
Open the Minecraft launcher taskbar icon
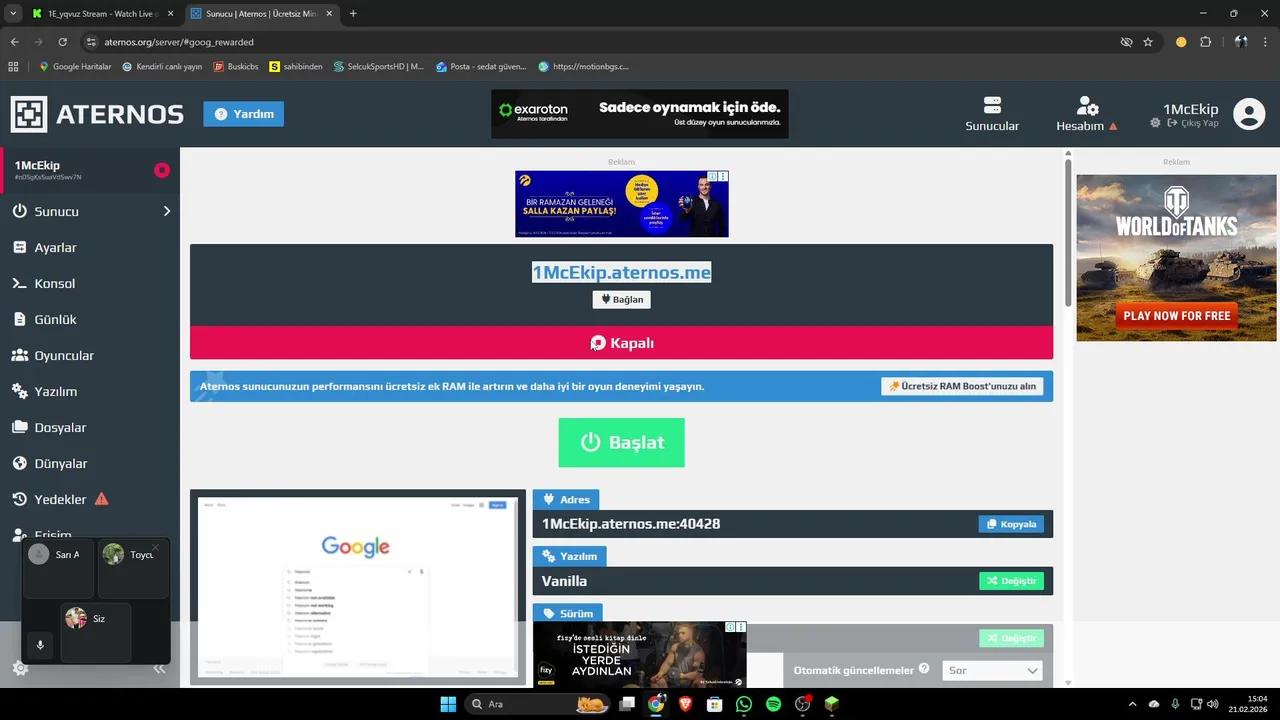(x=832, y=704)
